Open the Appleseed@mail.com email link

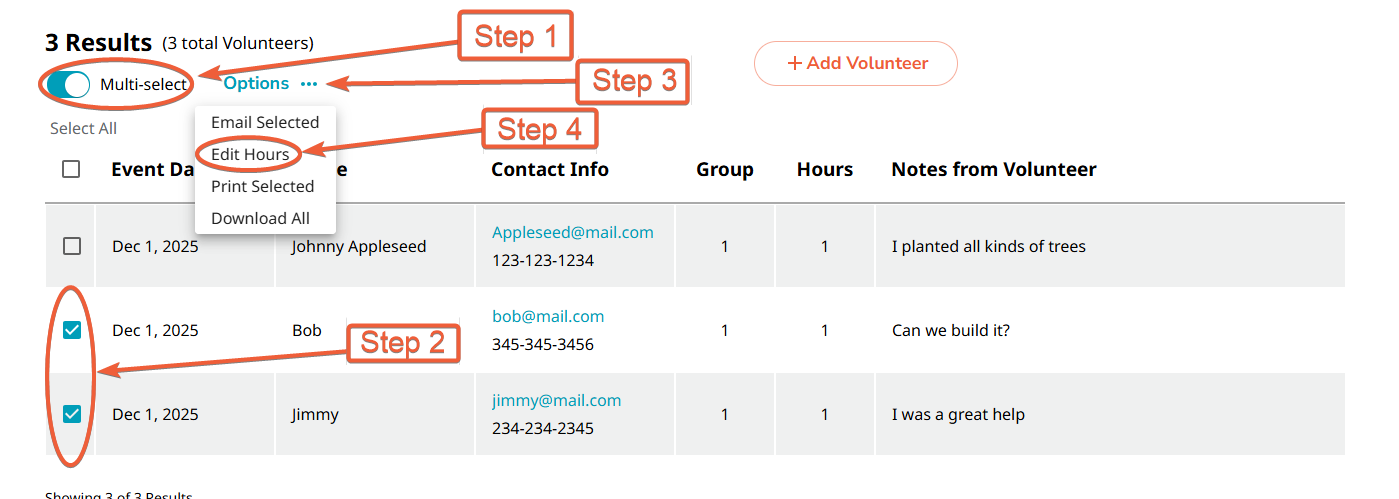572,232
